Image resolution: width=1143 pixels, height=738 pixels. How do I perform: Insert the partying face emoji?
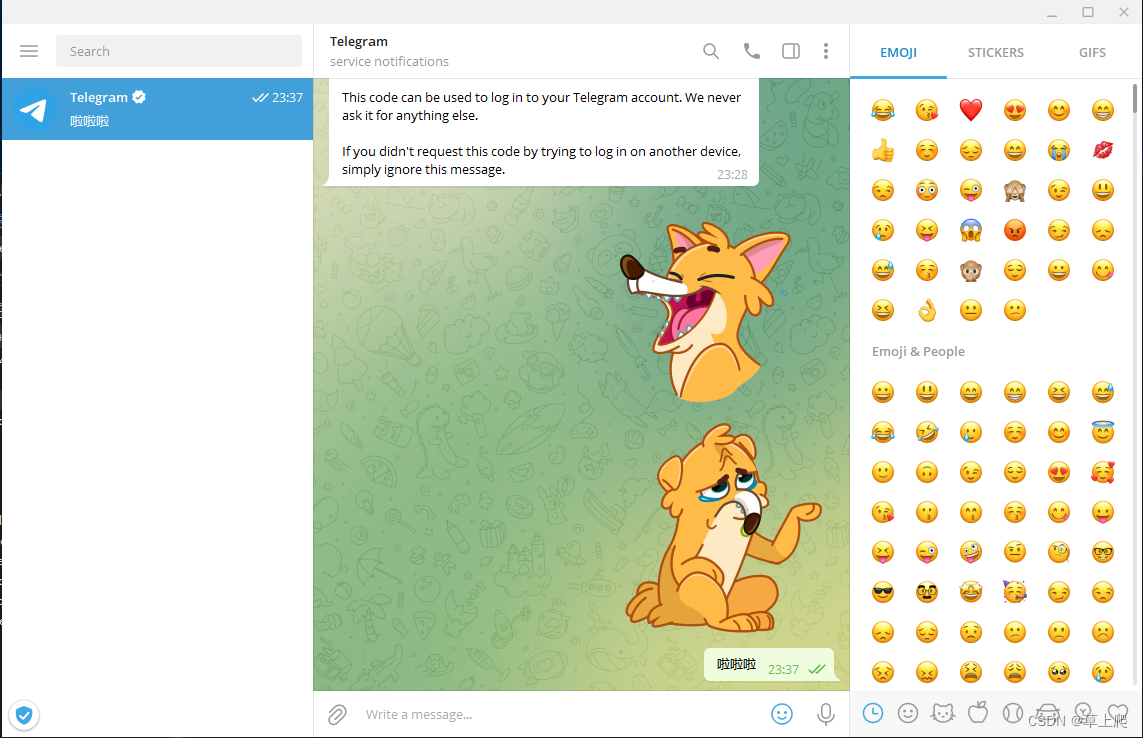[1015, 592]
